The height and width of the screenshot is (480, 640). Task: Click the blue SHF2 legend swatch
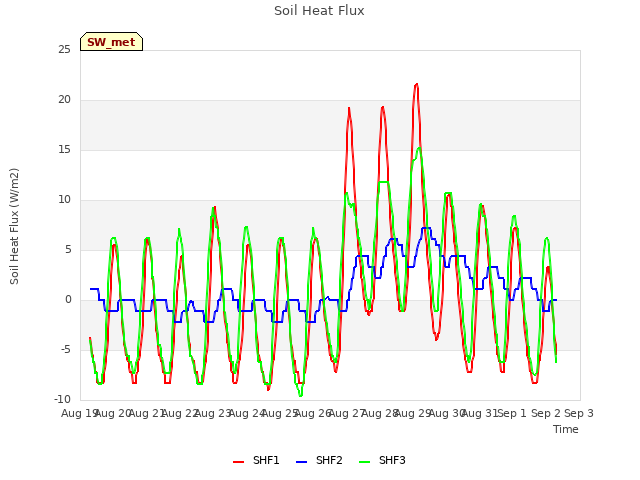point(301,462)
